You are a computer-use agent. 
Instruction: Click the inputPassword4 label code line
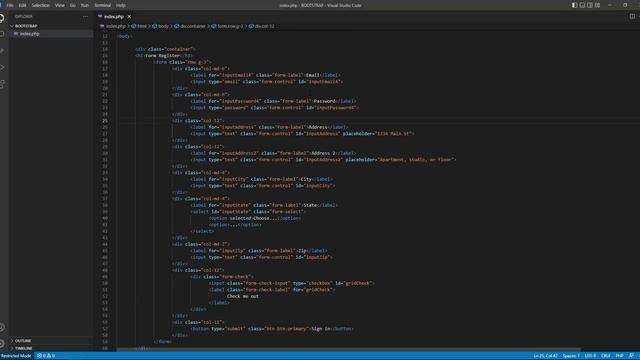tap(273, 101)
